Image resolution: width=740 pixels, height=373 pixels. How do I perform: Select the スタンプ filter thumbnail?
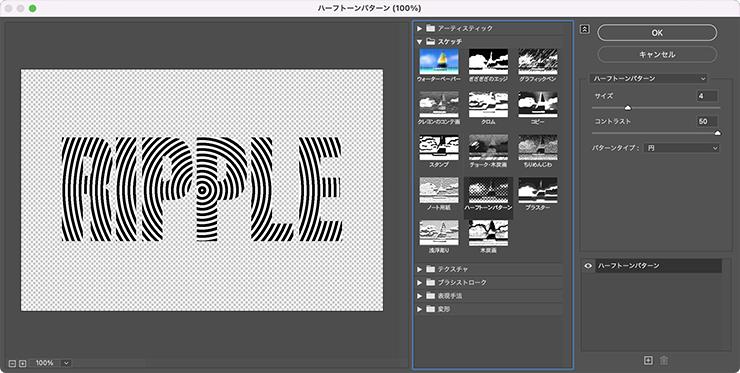[439, 147]
